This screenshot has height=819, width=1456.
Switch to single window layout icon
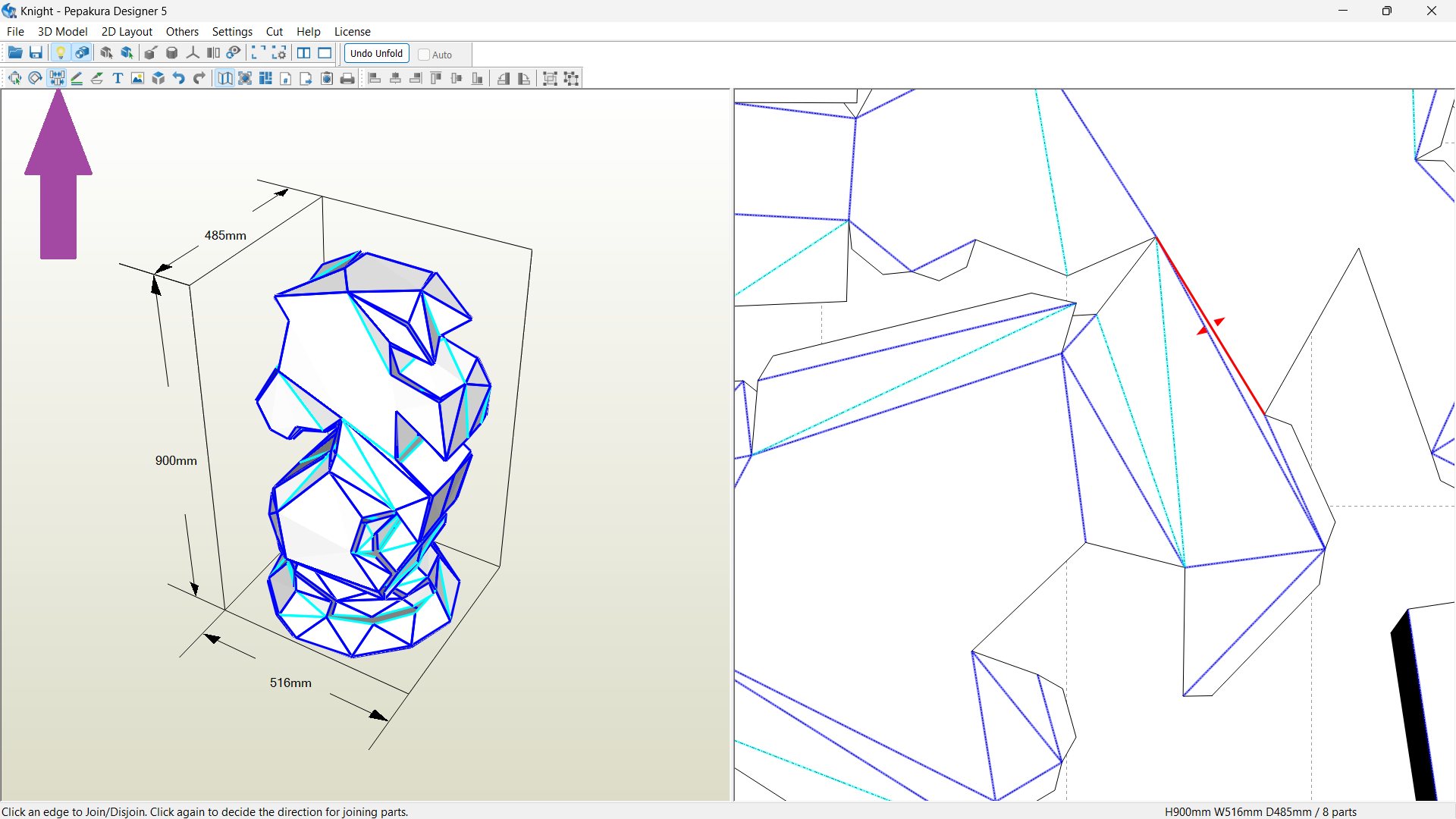click(x=325, y=53)
